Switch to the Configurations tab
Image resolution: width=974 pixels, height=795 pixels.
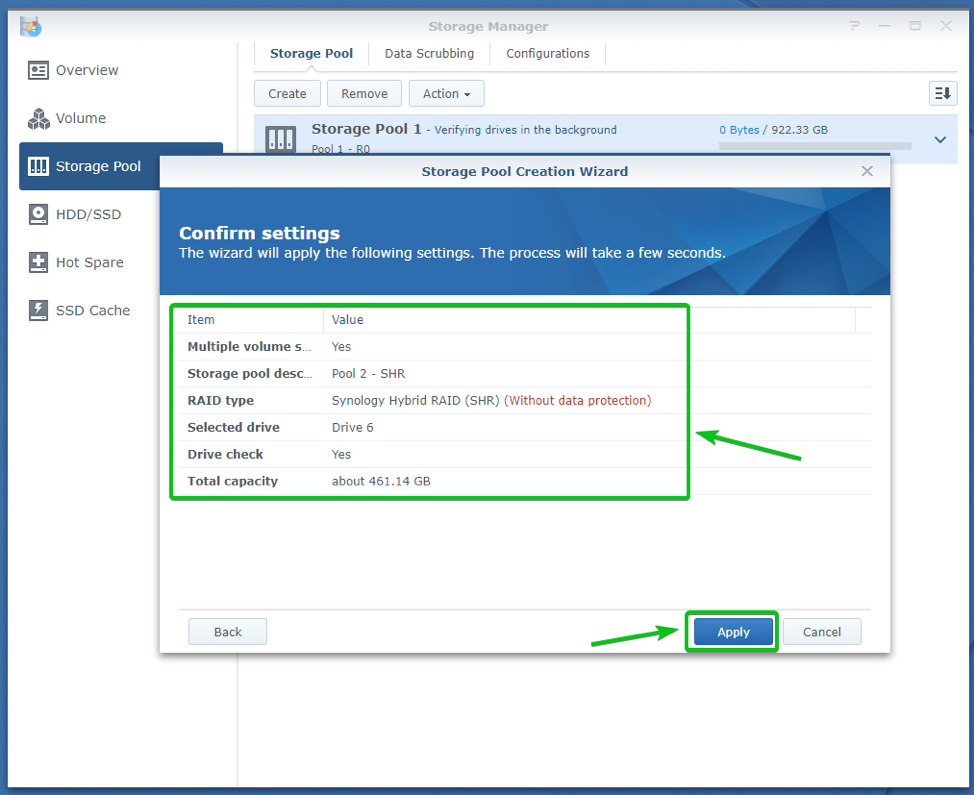tap(547, 53)
